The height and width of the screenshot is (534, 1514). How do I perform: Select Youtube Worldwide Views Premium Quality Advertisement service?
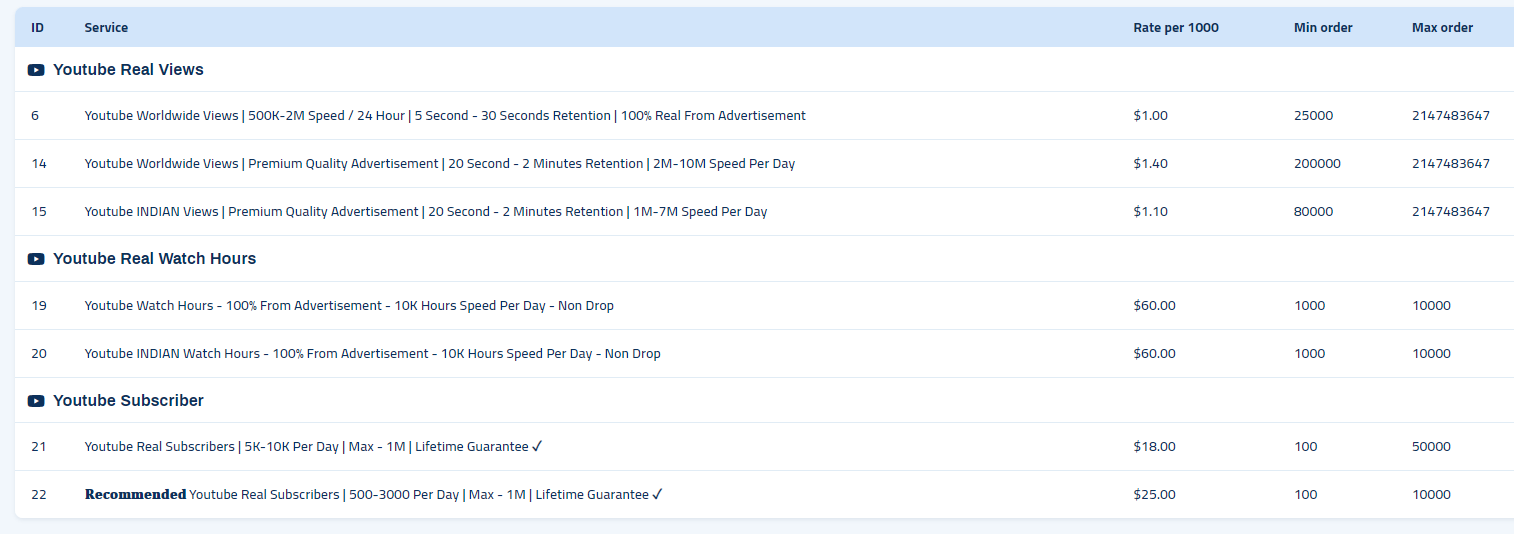click(440, 164)
